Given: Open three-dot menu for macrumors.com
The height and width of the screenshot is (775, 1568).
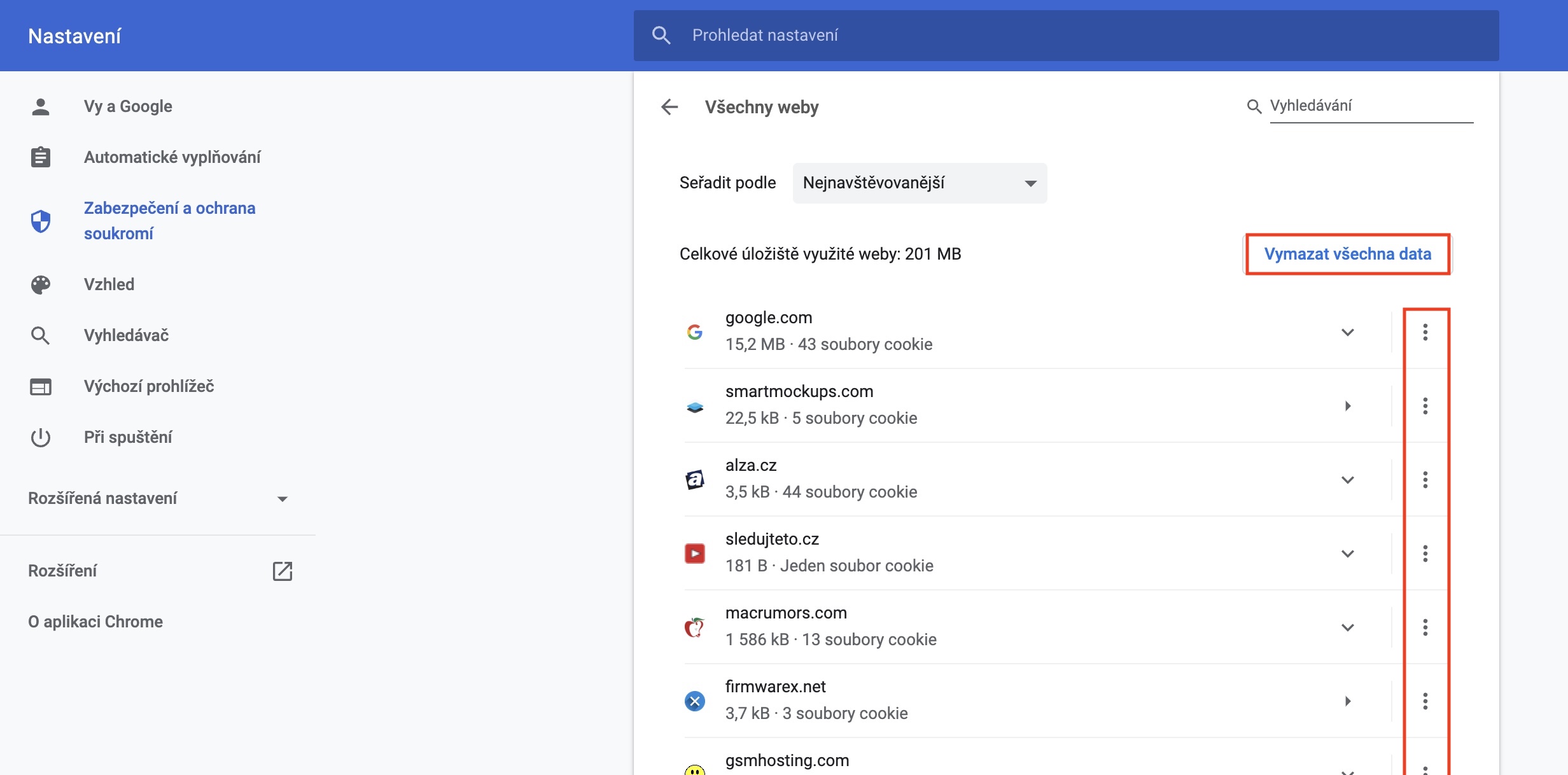Looking at the screenshot, I should pos(1425,627).
